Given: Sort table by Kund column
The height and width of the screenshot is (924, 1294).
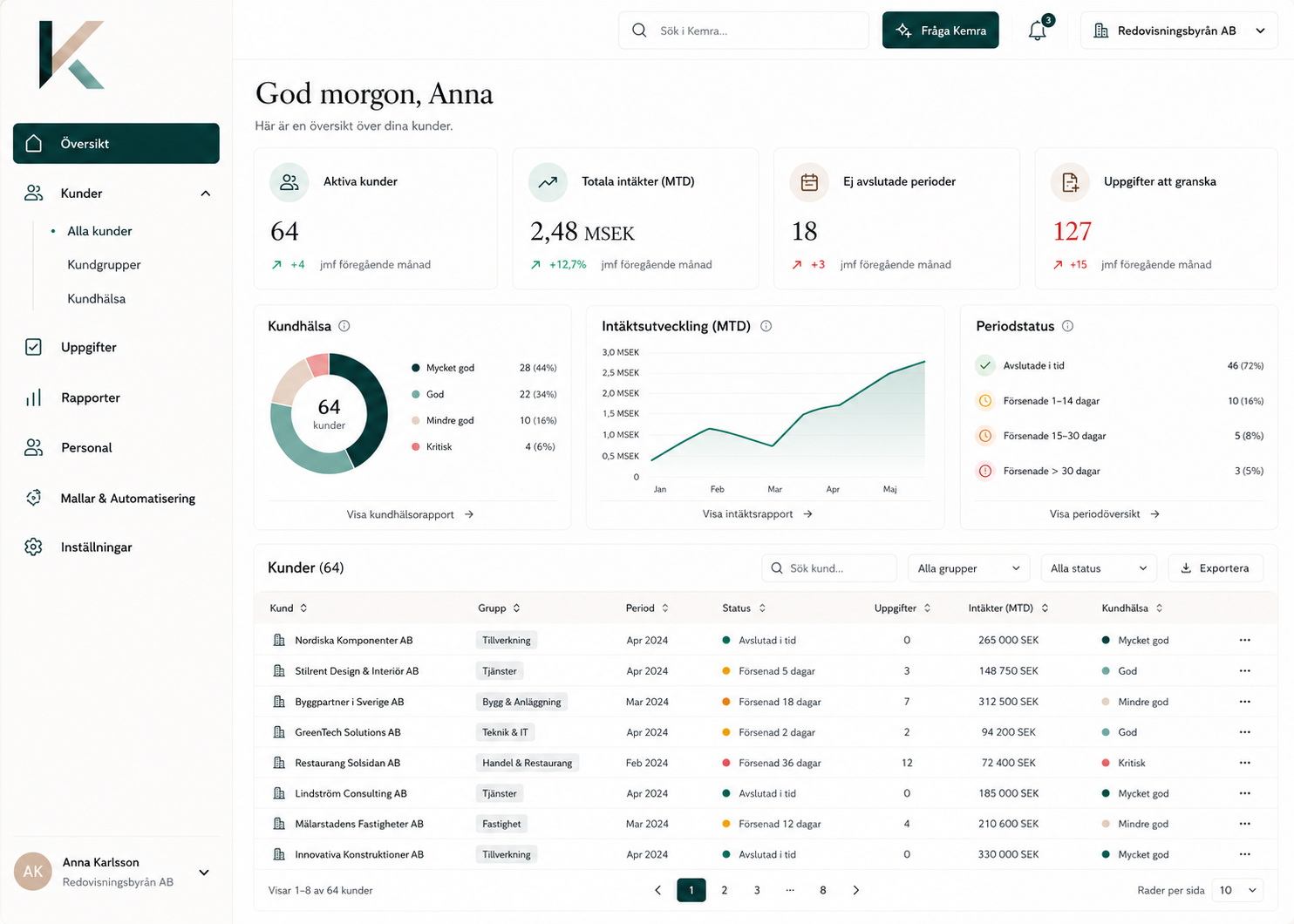Looking at the screenshot, I should click(289, 608).
